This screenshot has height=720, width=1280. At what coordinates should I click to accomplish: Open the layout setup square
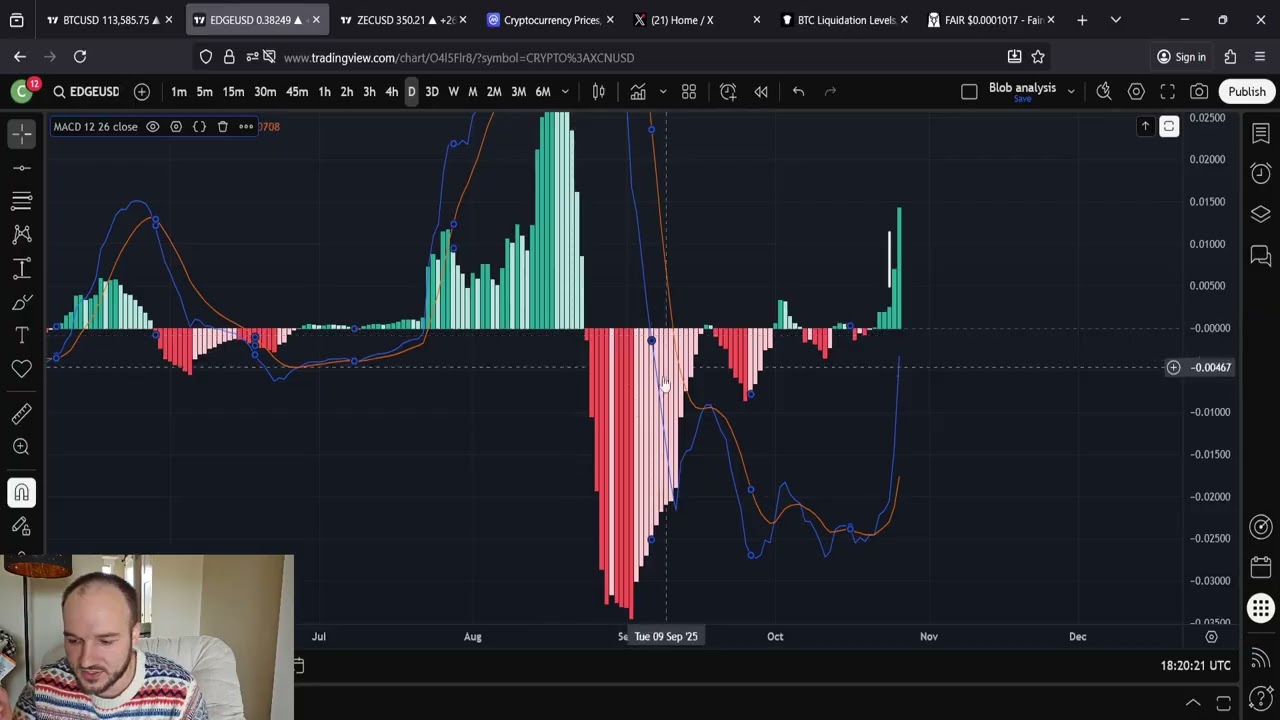tap(969, 92)
